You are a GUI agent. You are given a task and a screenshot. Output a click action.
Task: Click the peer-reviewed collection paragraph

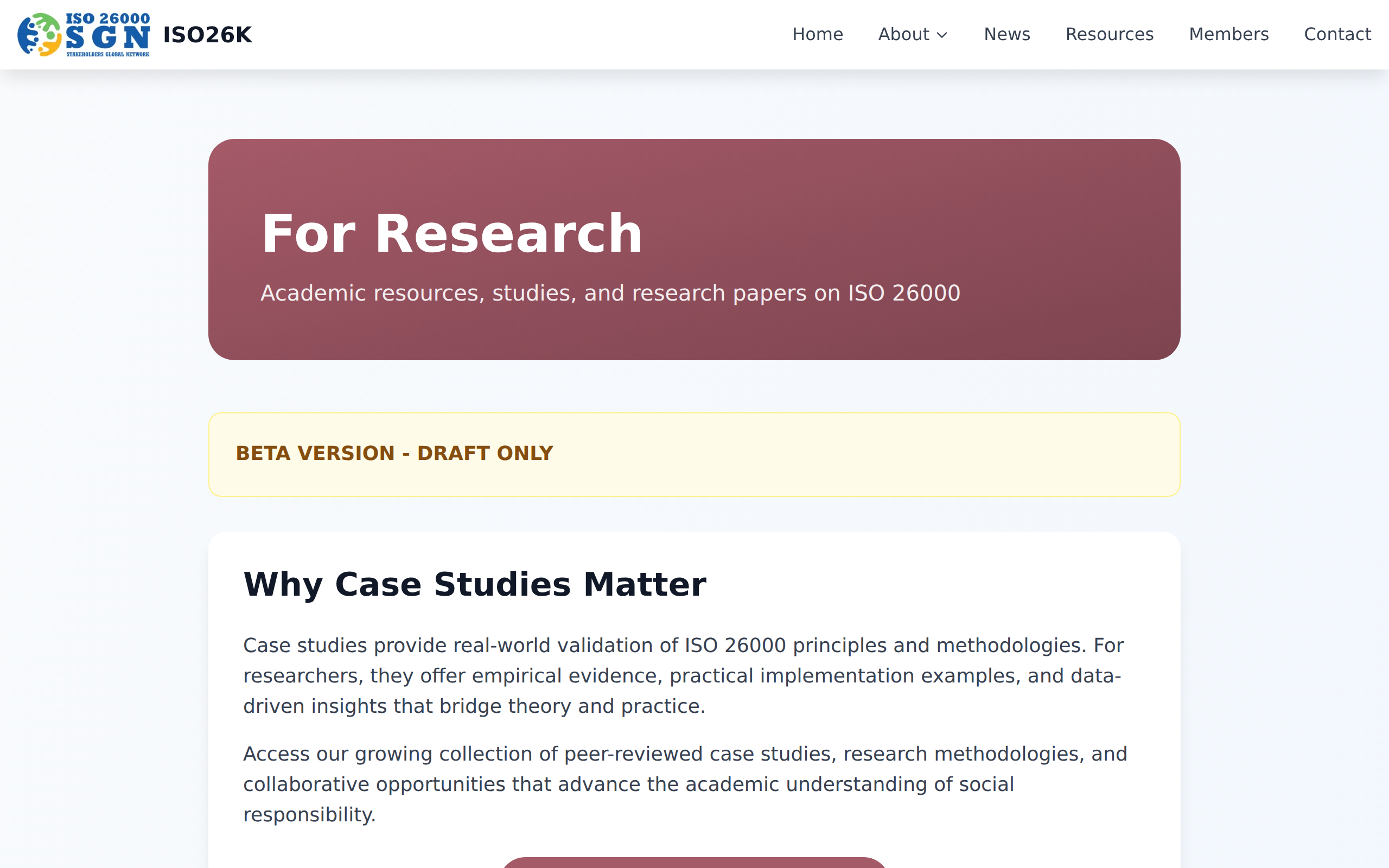(683, 783)
